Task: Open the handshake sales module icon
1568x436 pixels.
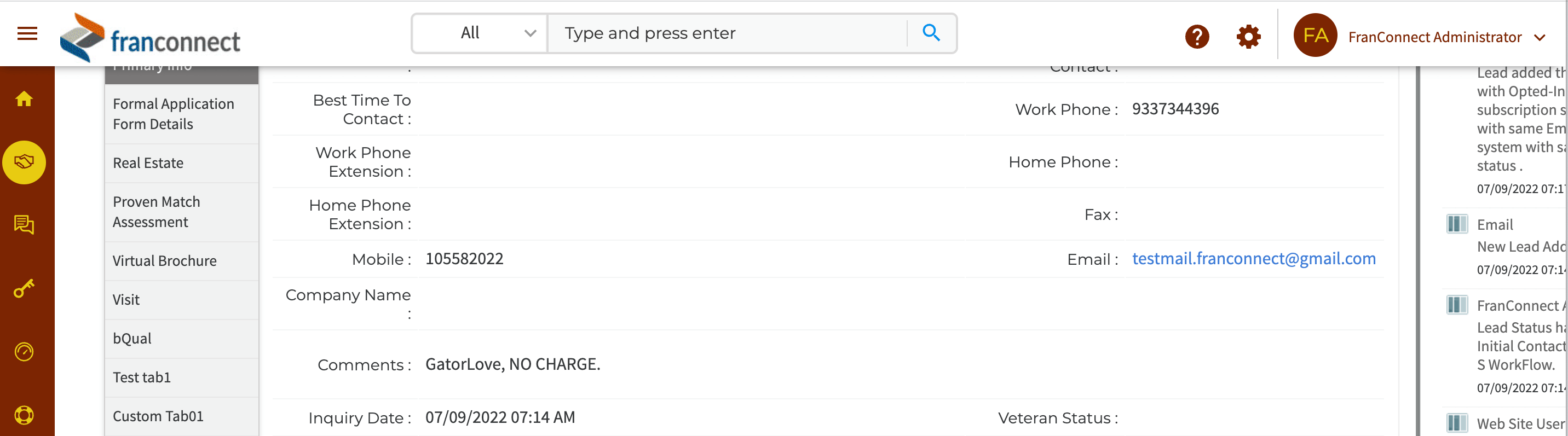Action: pyautogui.click(x=24, y=162)
